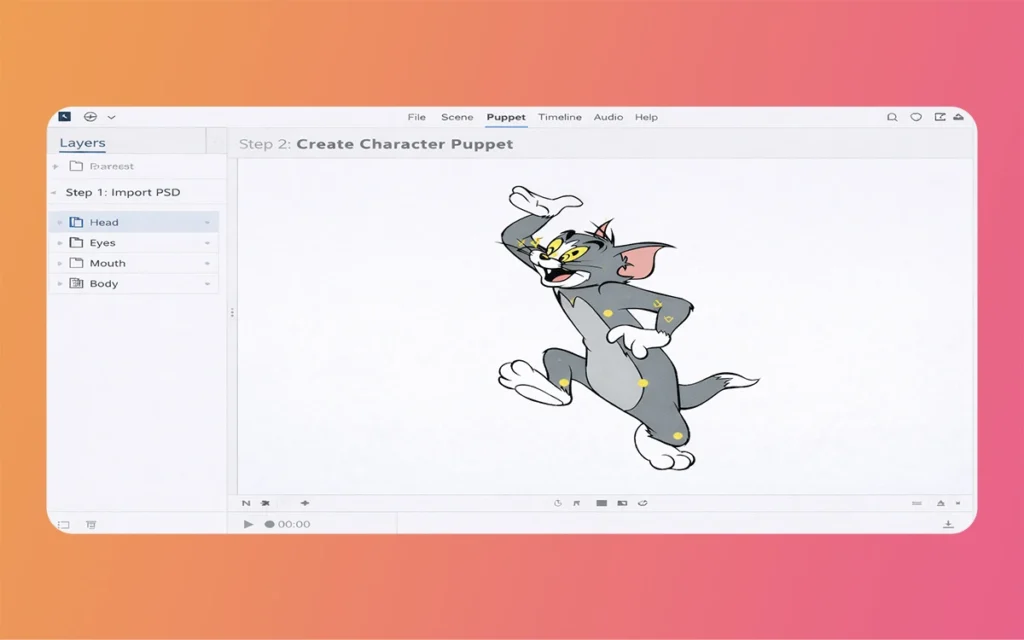Click the link chain icon on bottom toolbar
This screenshot has width=1024, height=640.
[645, 503]
